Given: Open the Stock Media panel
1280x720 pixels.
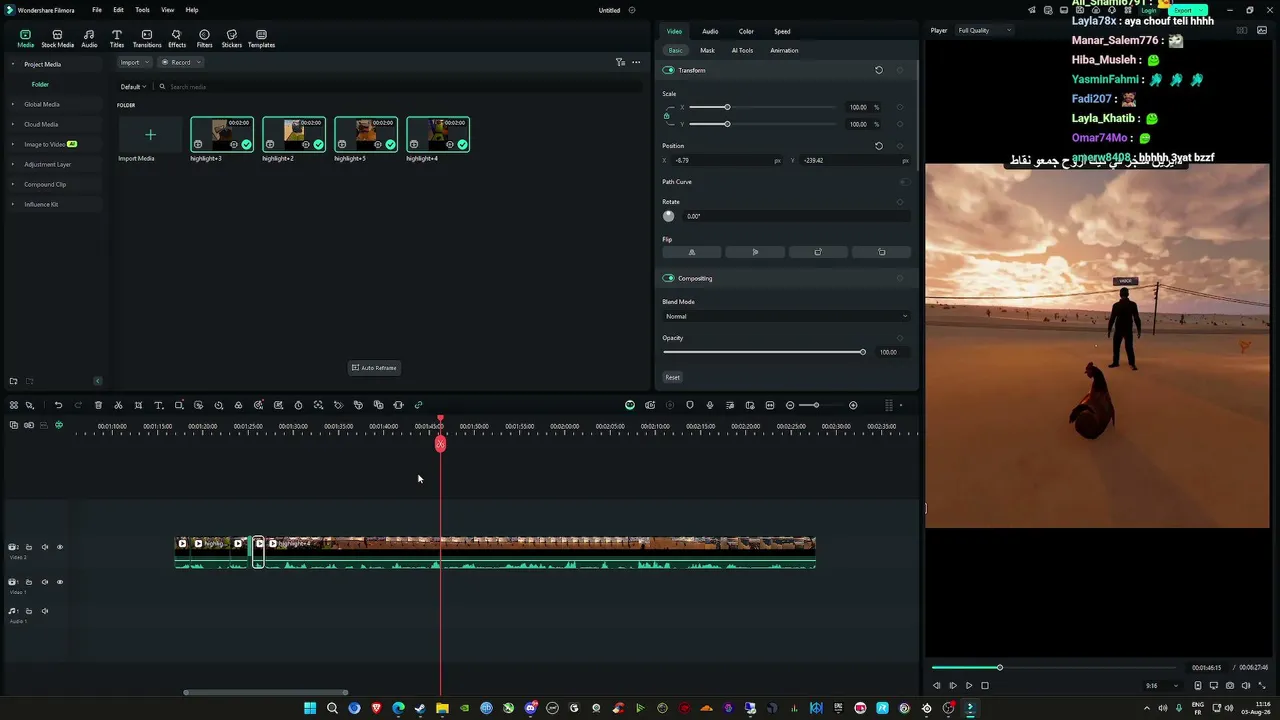Looking at the screenshot, I should pos(57,38).
